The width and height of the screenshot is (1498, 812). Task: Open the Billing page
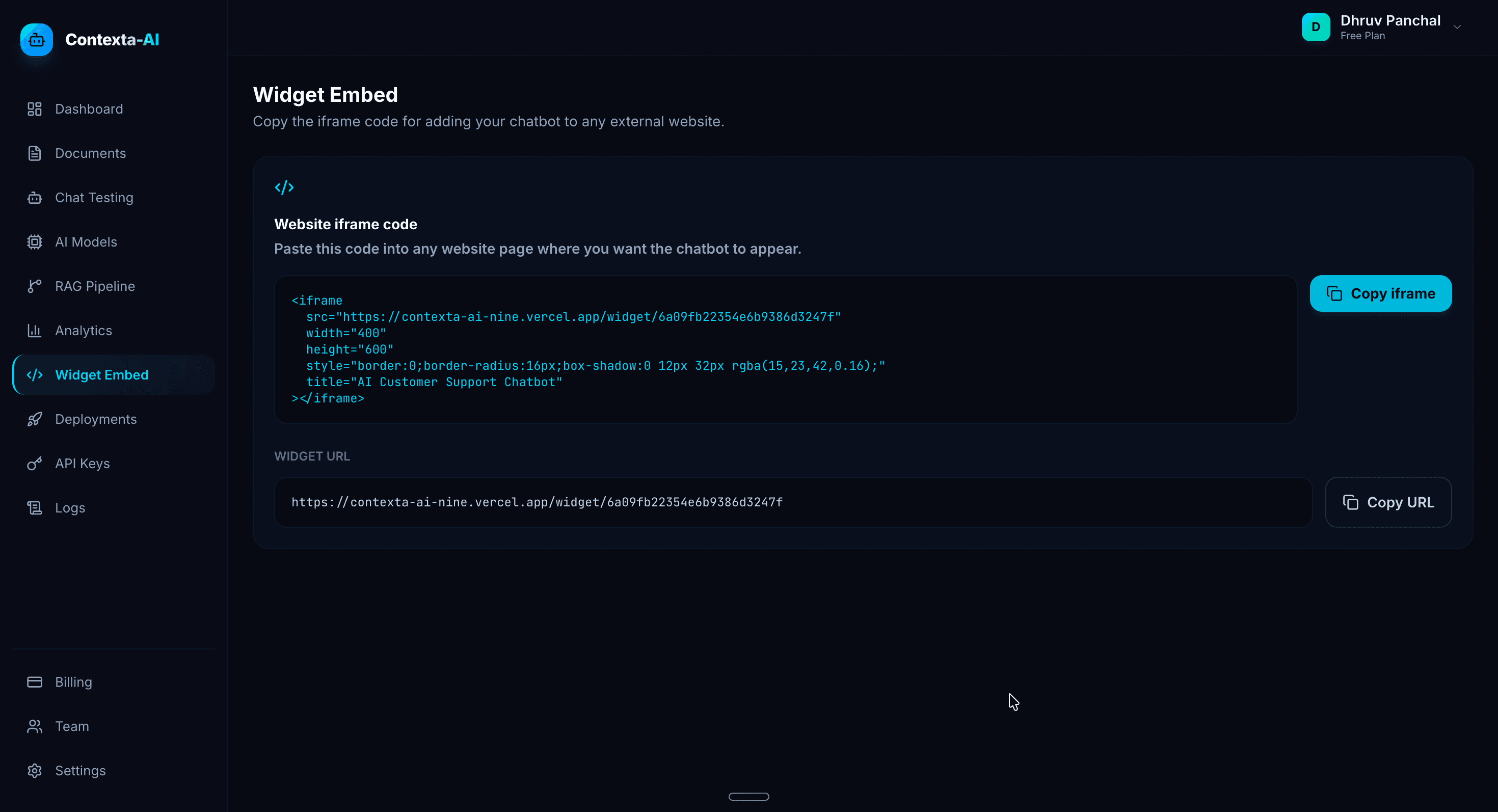(x=114, y=682)
